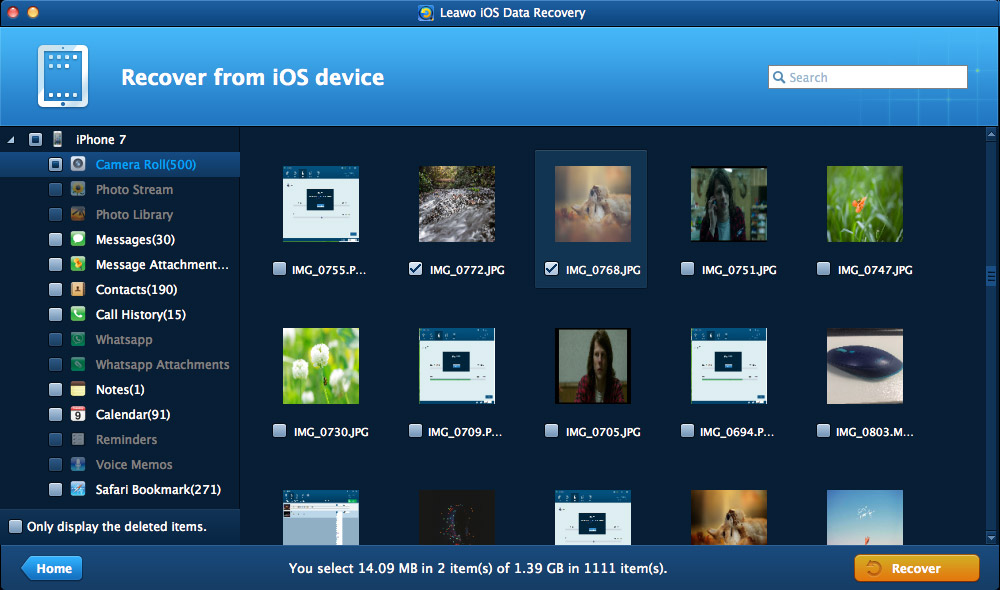Click the Camera Roll icon in sidebar
The width and height of the screenshot is (1000, 590).
[78, 164]
